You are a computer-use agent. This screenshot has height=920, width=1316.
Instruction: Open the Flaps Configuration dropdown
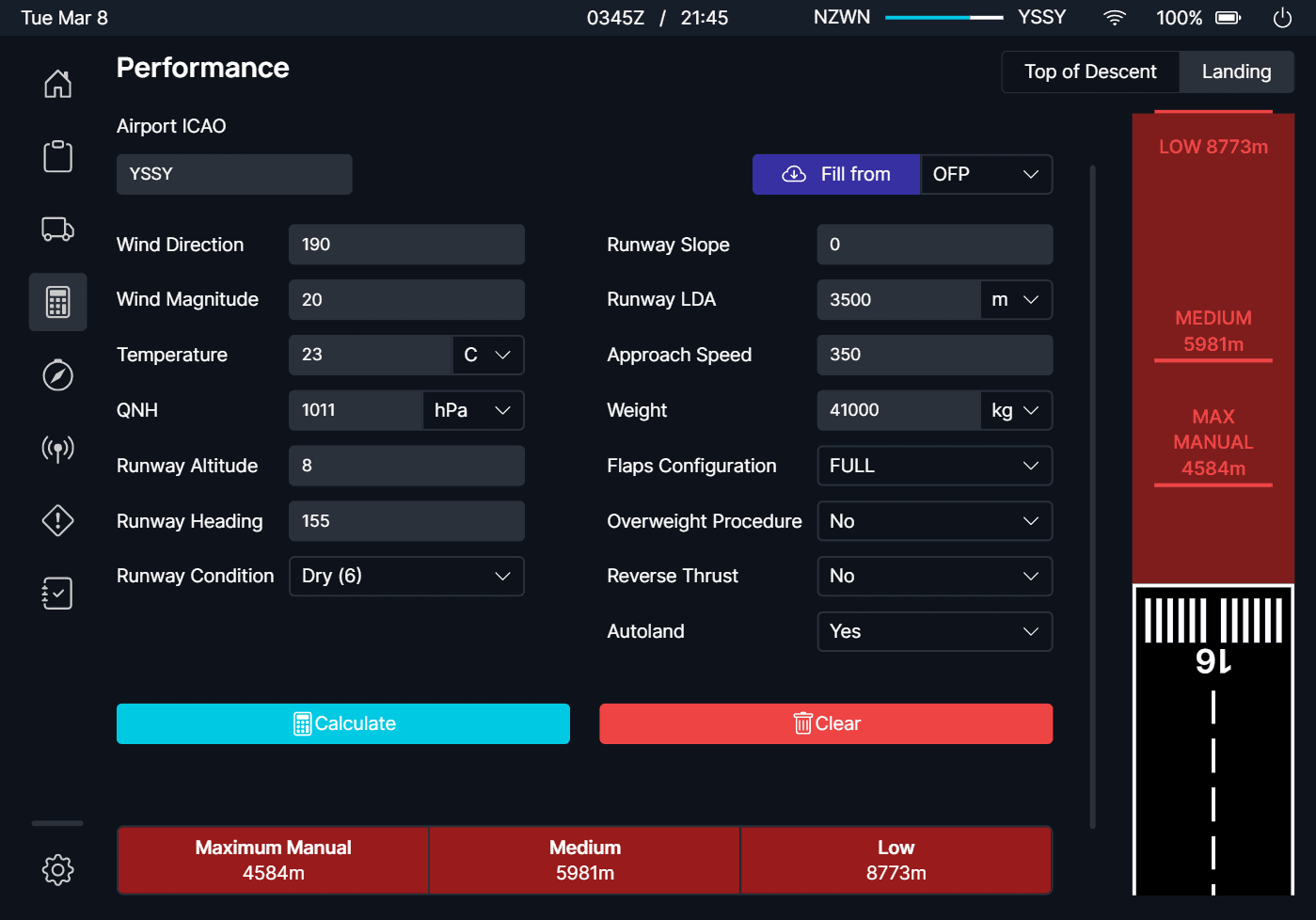(934, 466)
